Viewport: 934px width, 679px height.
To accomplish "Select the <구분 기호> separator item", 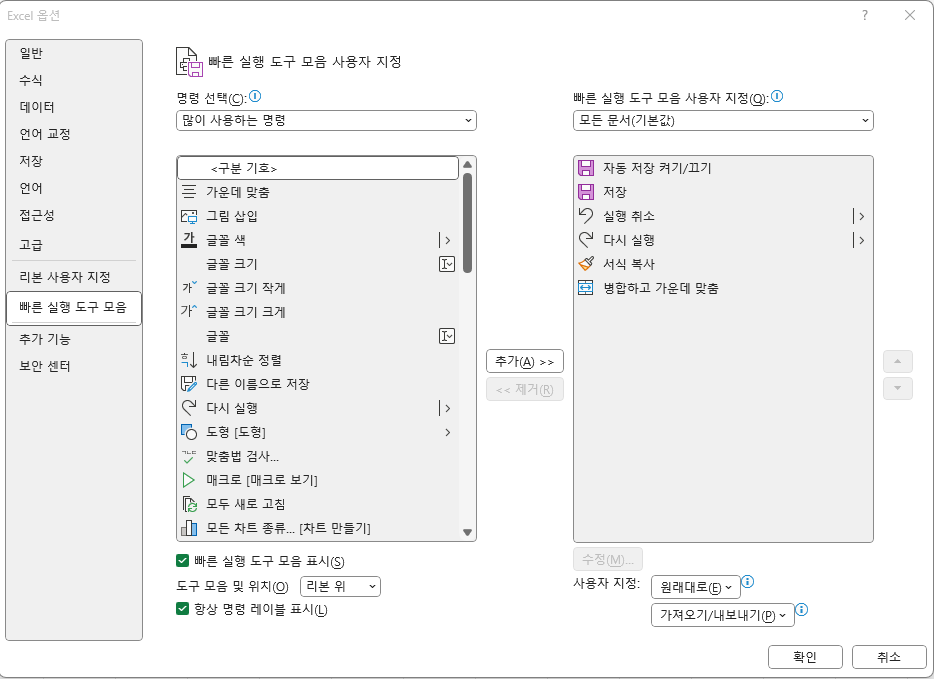I will pos(318,168).
